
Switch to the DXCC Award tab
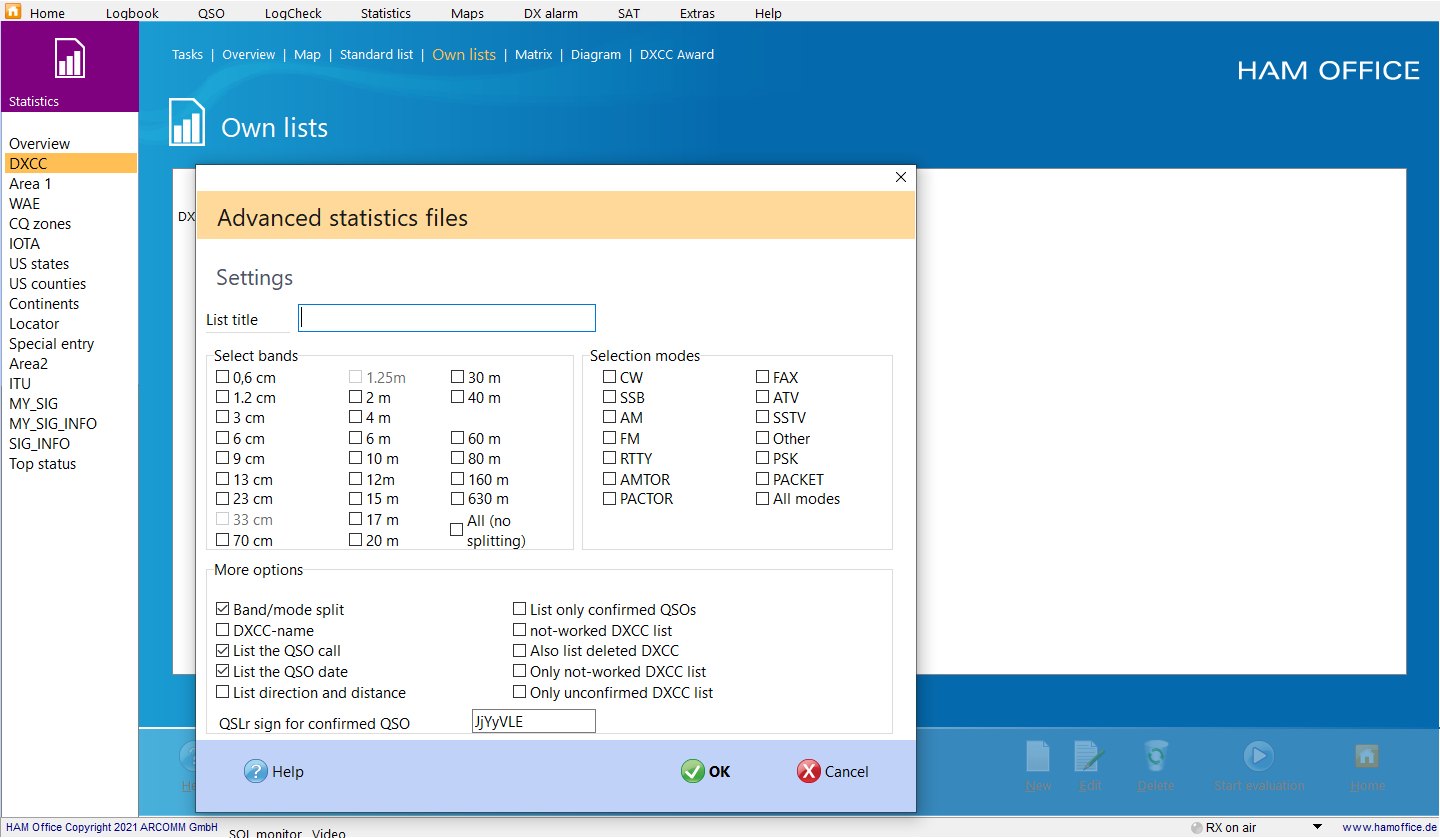click(677, 55)
